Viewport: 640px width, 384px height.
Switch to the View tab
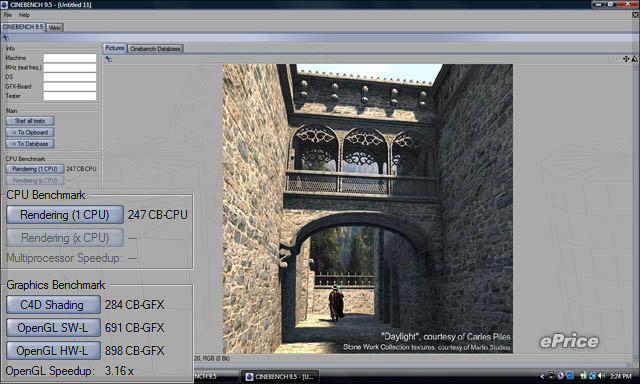54,27
